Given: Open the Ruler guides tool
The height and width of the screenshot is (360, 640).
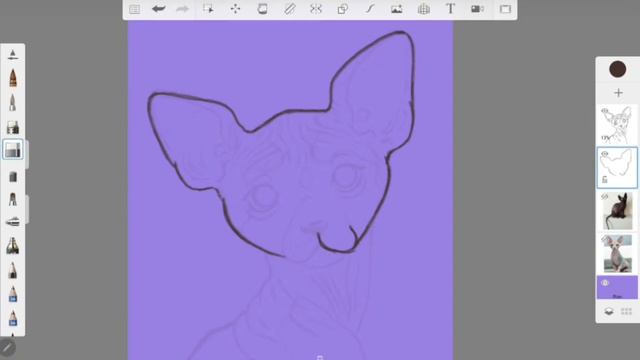Looking at the screenshot, I should [289, 9].
